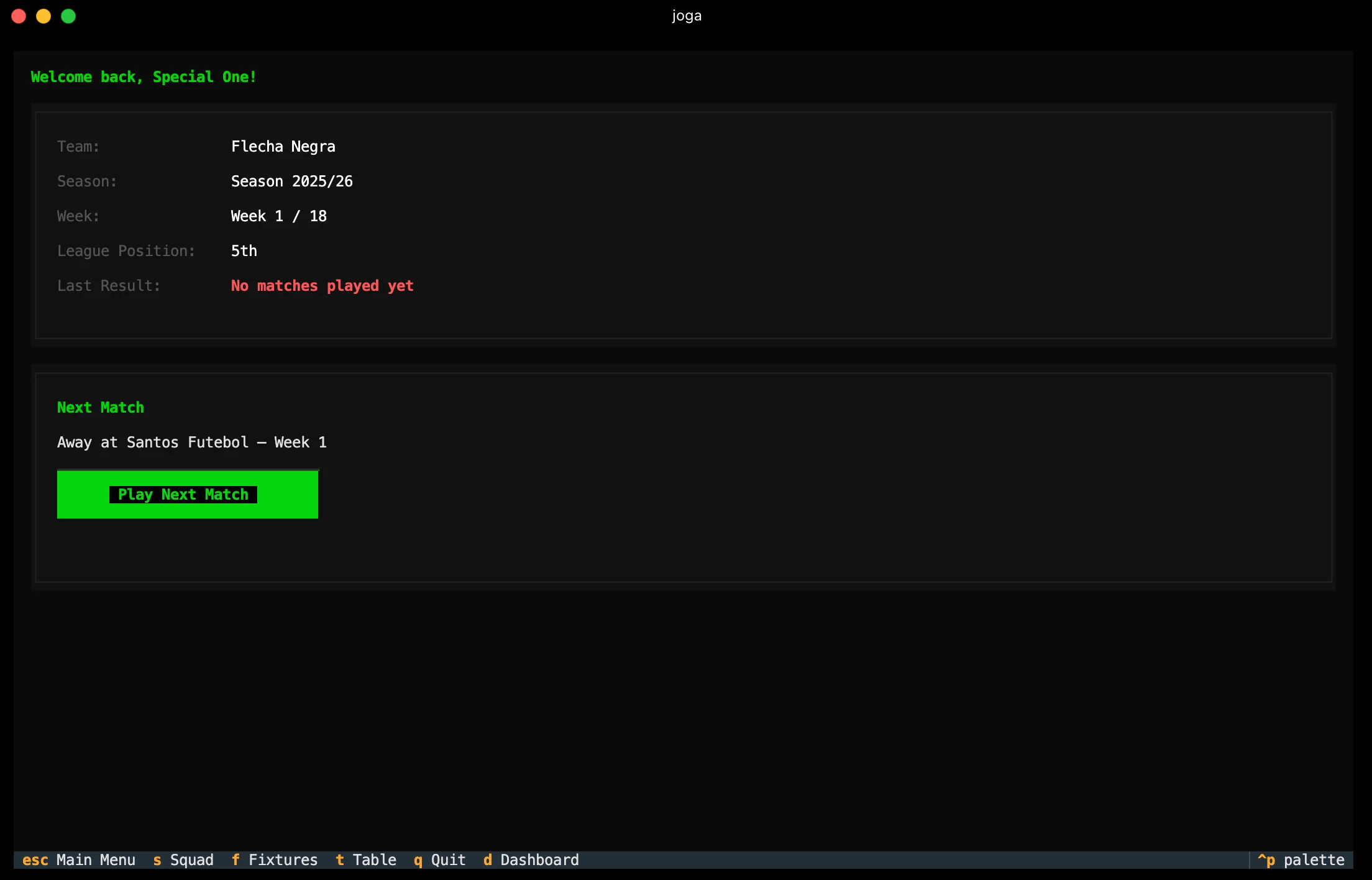The image size is (1372, 880).
Task: Click the No matches played yet text
Action: pyautogui.click(x=322, y=286)
